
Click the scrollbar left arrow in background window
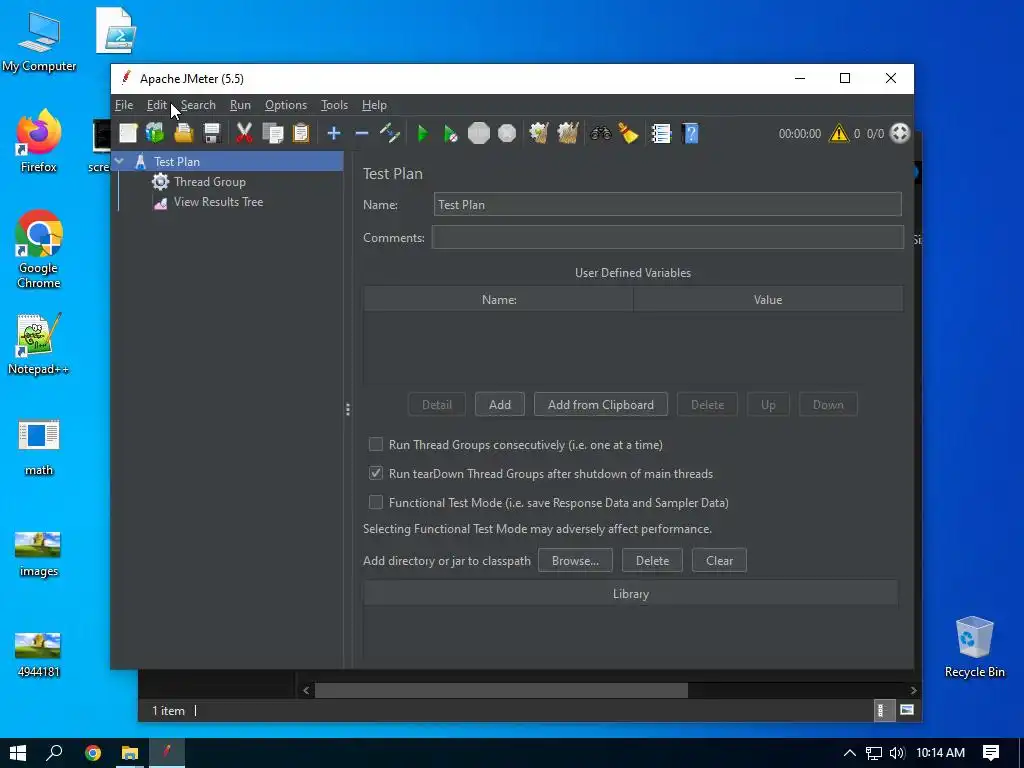pyautogui.click(x=306, y=690)
